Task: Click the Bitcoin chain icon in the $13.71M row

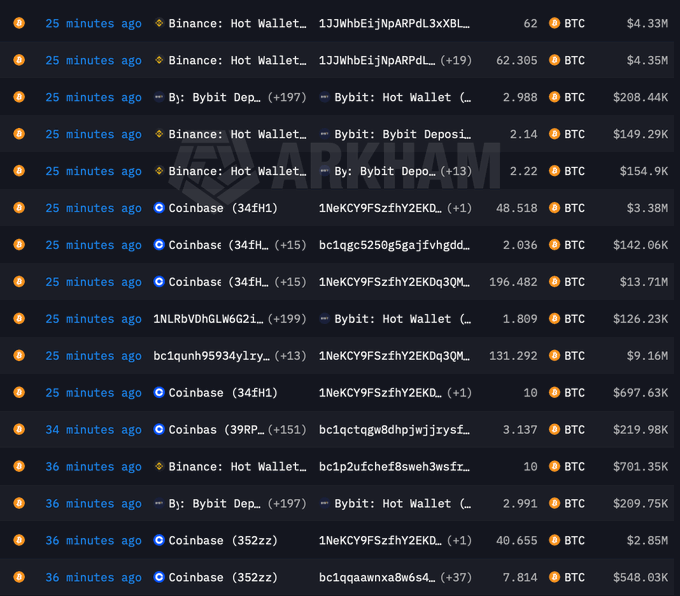Action: point(19,282)
